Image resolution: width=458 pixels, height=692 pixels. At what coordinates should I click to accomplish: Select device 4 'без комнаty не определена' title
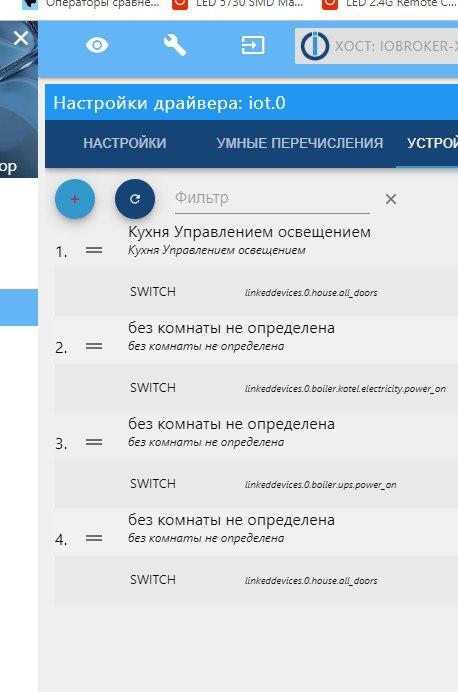pos(231,520)
